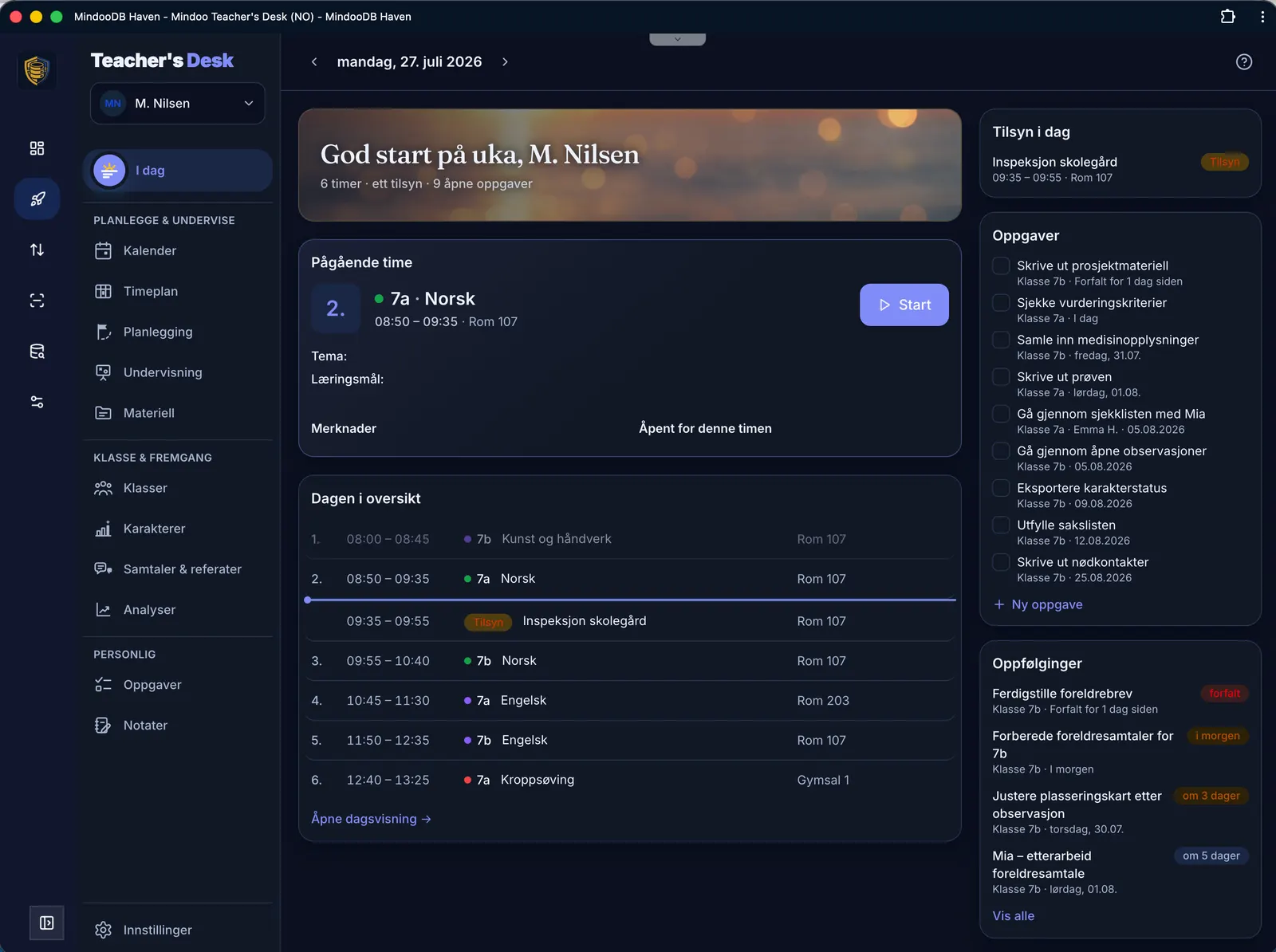
Task: Click the Kalender calendar icon
Action: pyautogui.click(x=103, y=251)
